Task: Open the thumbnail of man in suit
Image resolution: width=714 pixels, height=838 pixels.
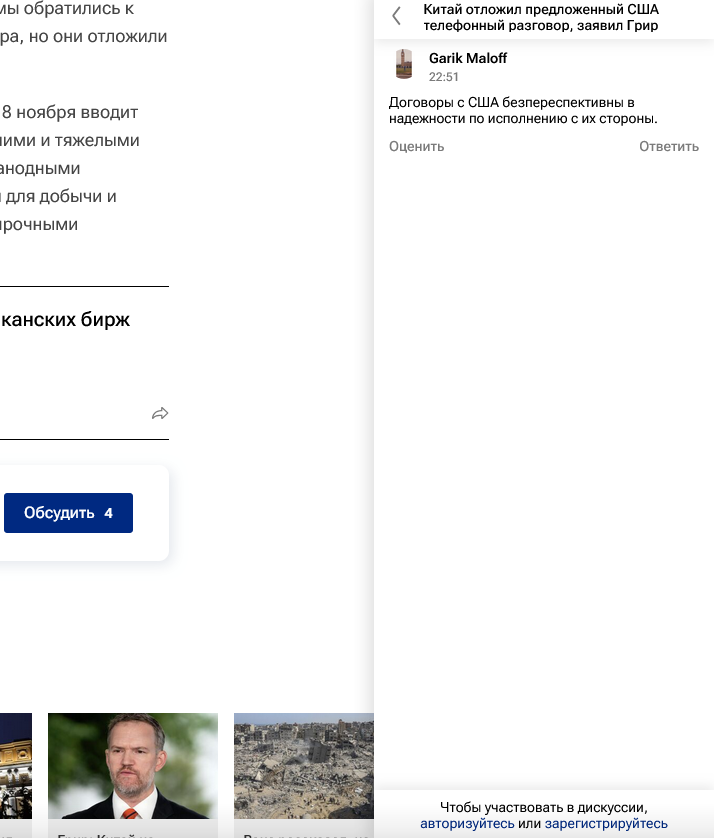Action: tap(132, 766)
